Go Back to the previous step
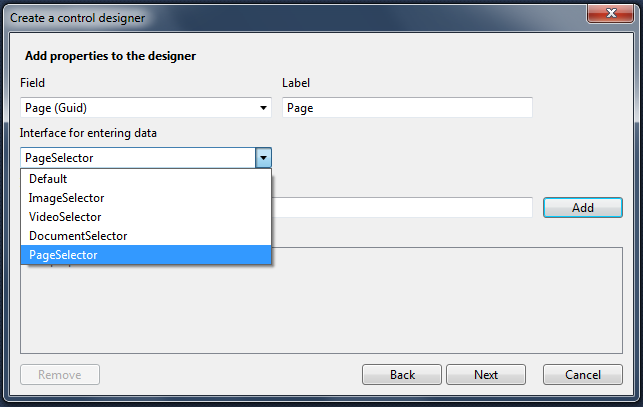Viewport: 643px width, 407px height. pos(402,375)
